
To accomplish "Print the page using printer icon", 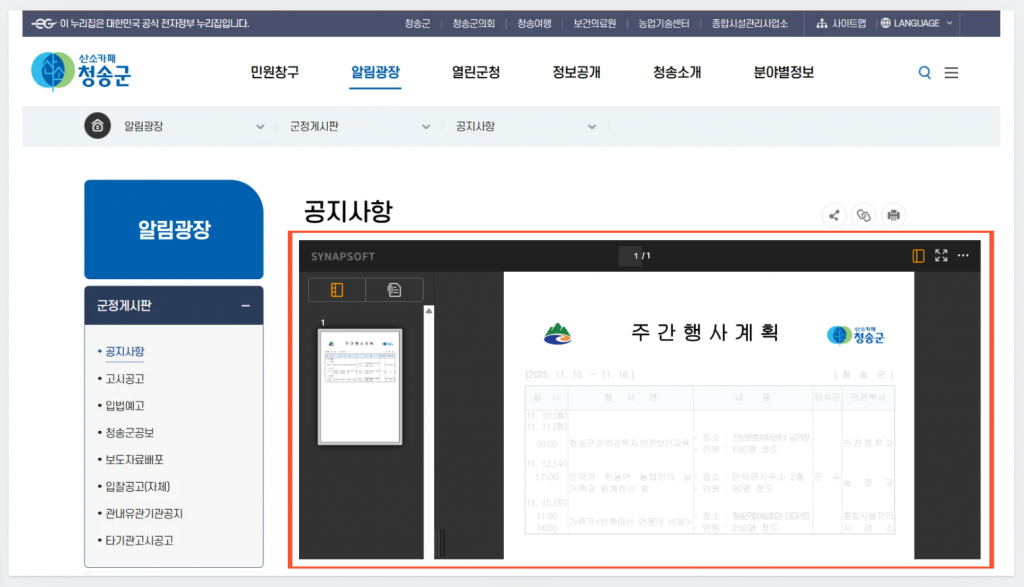I will [893, 215].
